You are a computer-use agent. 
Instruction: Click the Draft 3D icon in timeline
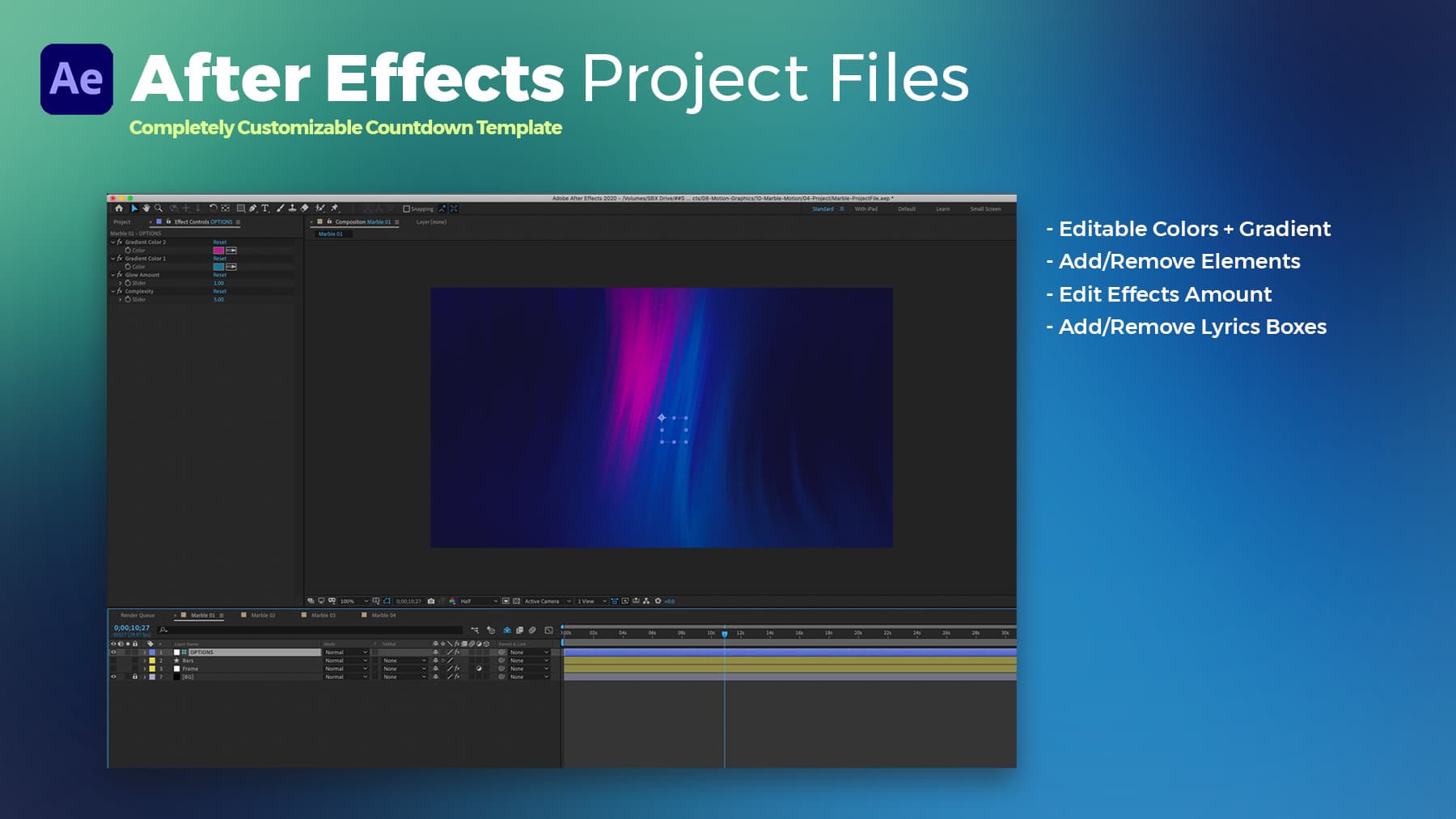491,630
